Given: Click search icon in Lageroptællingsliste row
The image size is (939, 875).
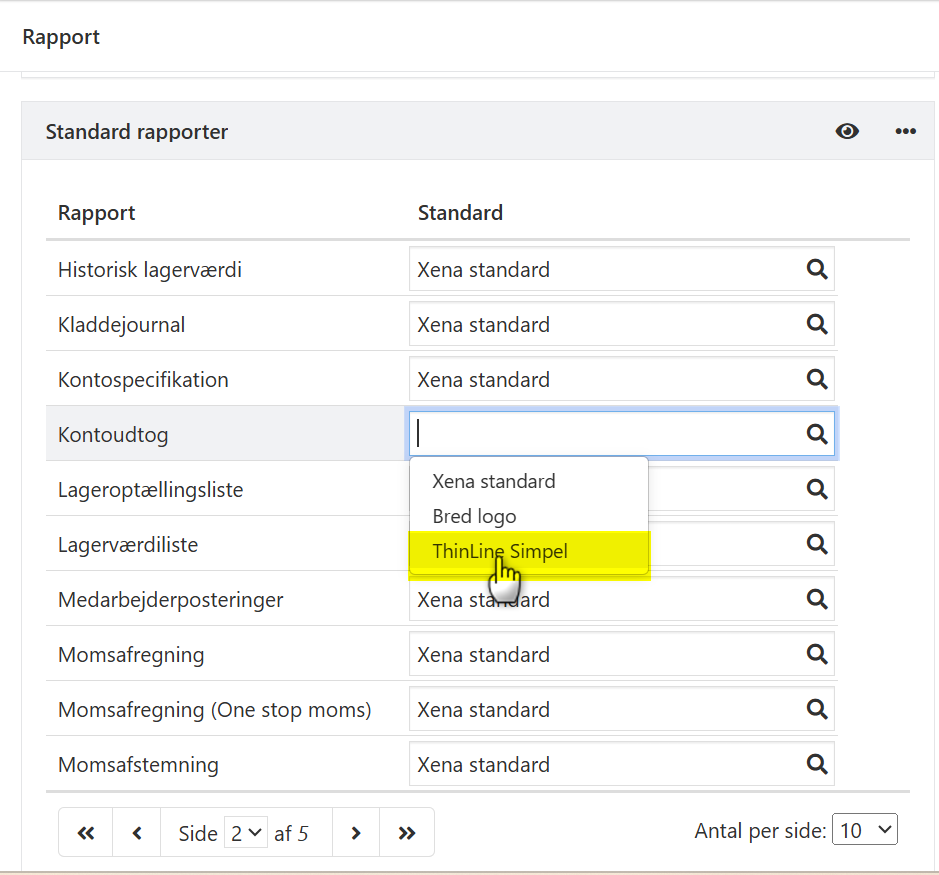Looking at the screenshot, I should coord(817,489).
